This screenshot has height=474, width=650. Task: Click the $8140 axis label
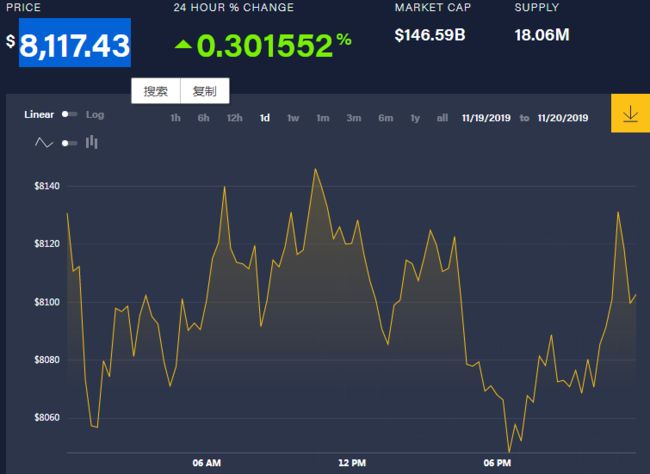coord(47,186)
